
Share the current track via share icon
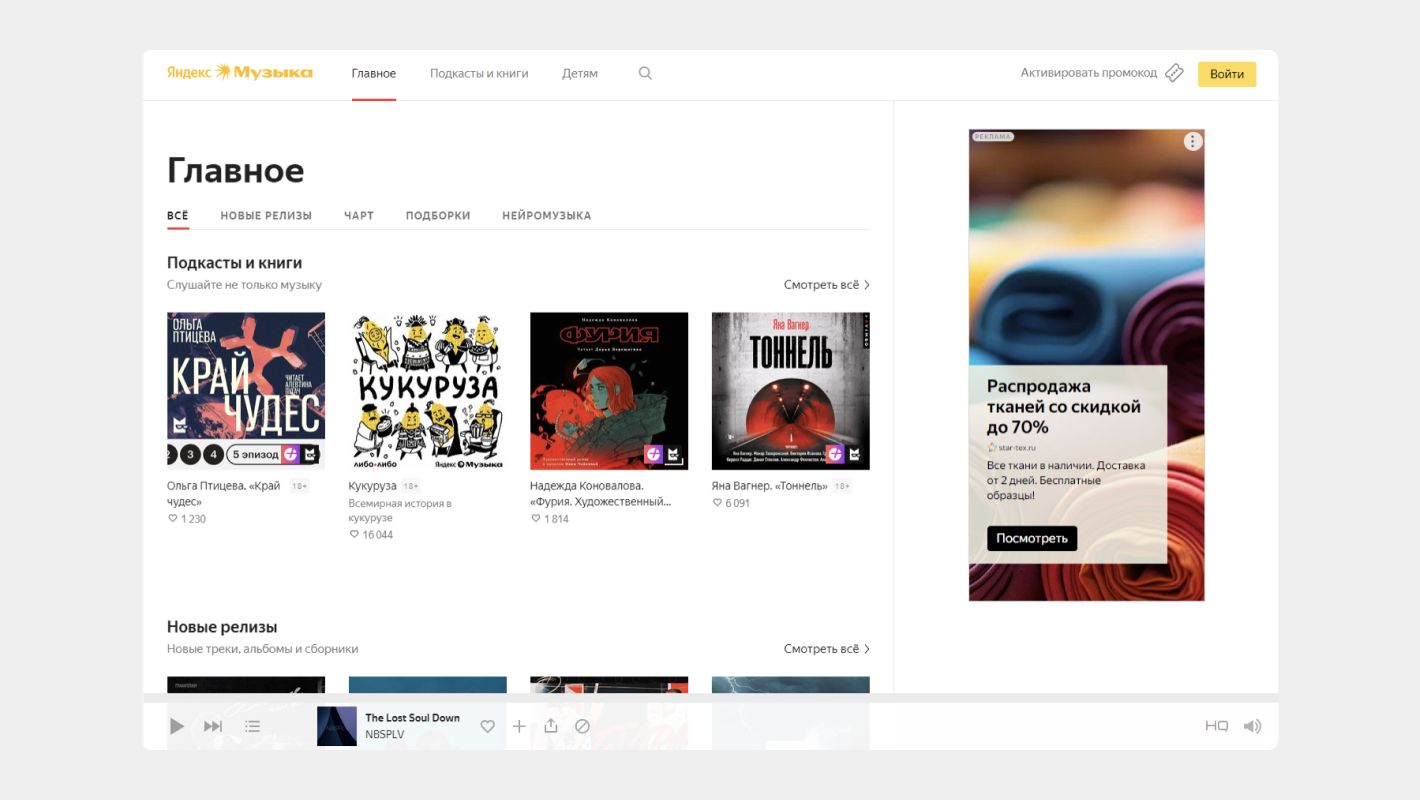(x=551, y=727)
